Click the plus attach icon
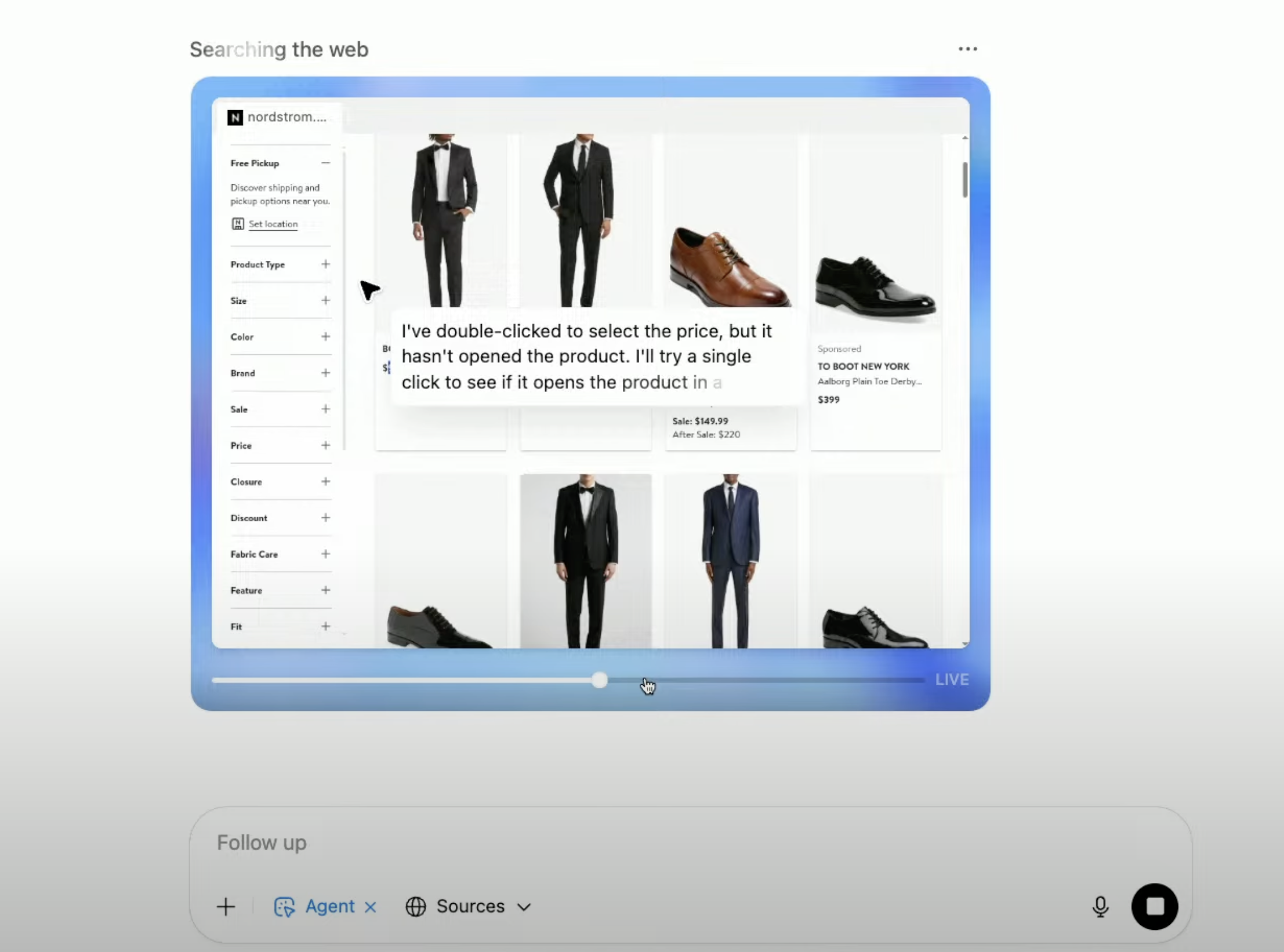 click(x=226, y=906)
